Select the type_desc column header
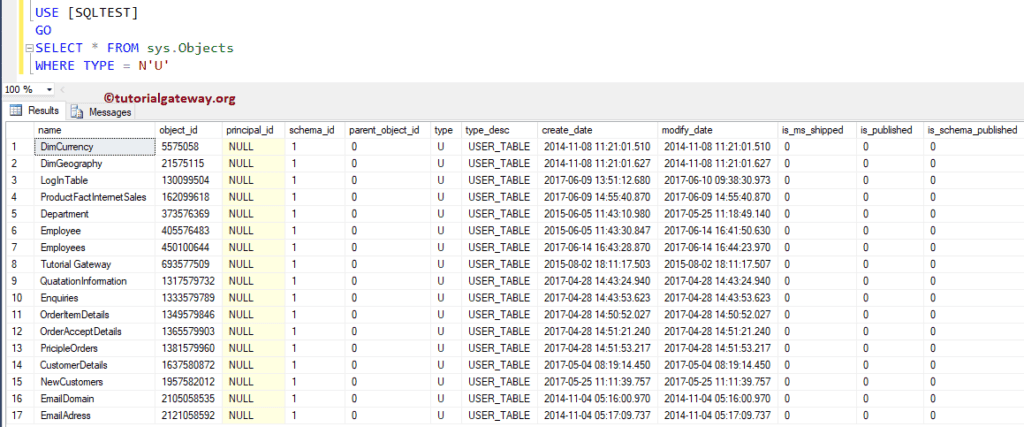 pyautogui.click(x=499, y=130)
